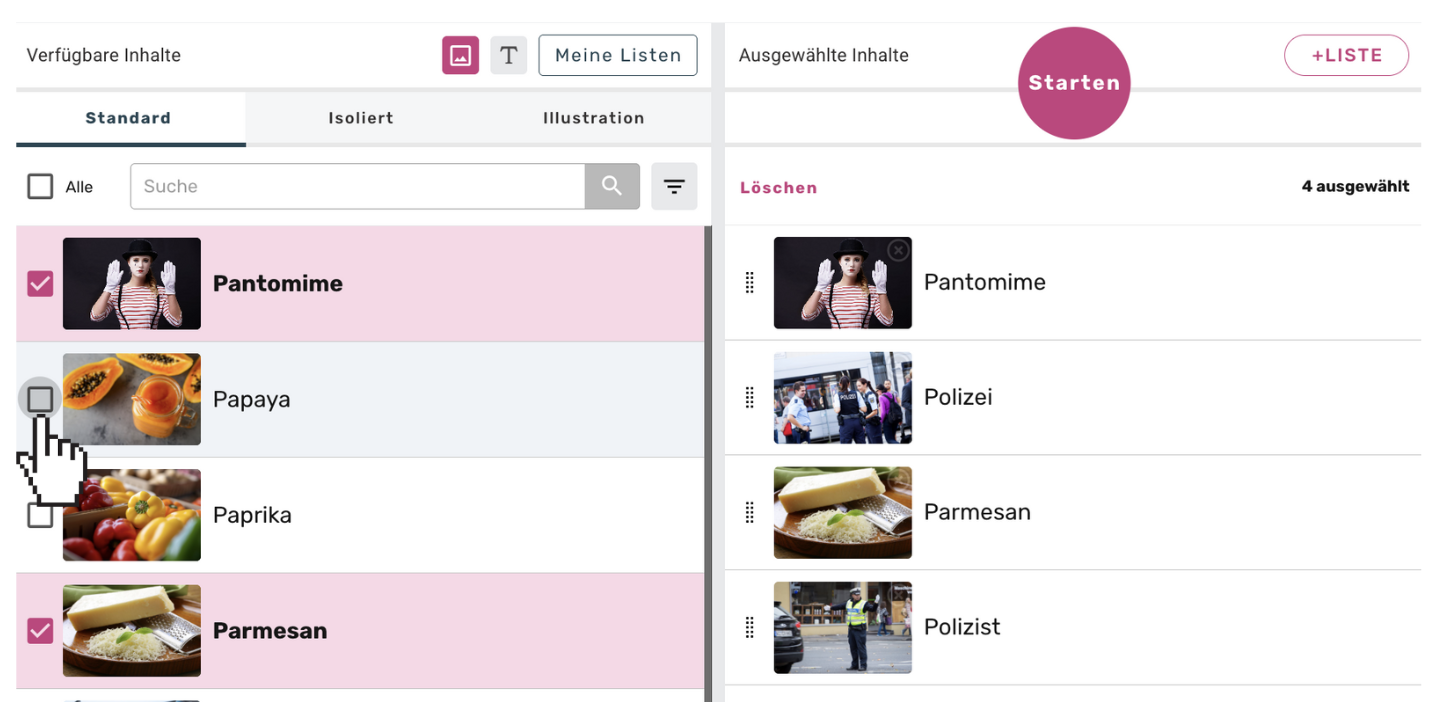This screenshot has height=702, width=1444.
Task: Click the Polizist thumbnail image
Action: (x=843, y=628)
